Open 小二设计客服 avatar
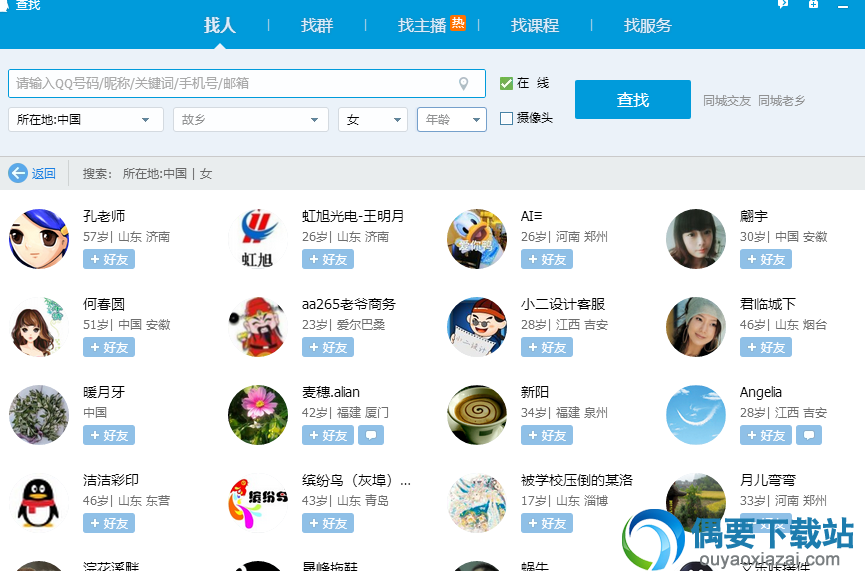This screenshot has height=571, width=865. [477, 327]
